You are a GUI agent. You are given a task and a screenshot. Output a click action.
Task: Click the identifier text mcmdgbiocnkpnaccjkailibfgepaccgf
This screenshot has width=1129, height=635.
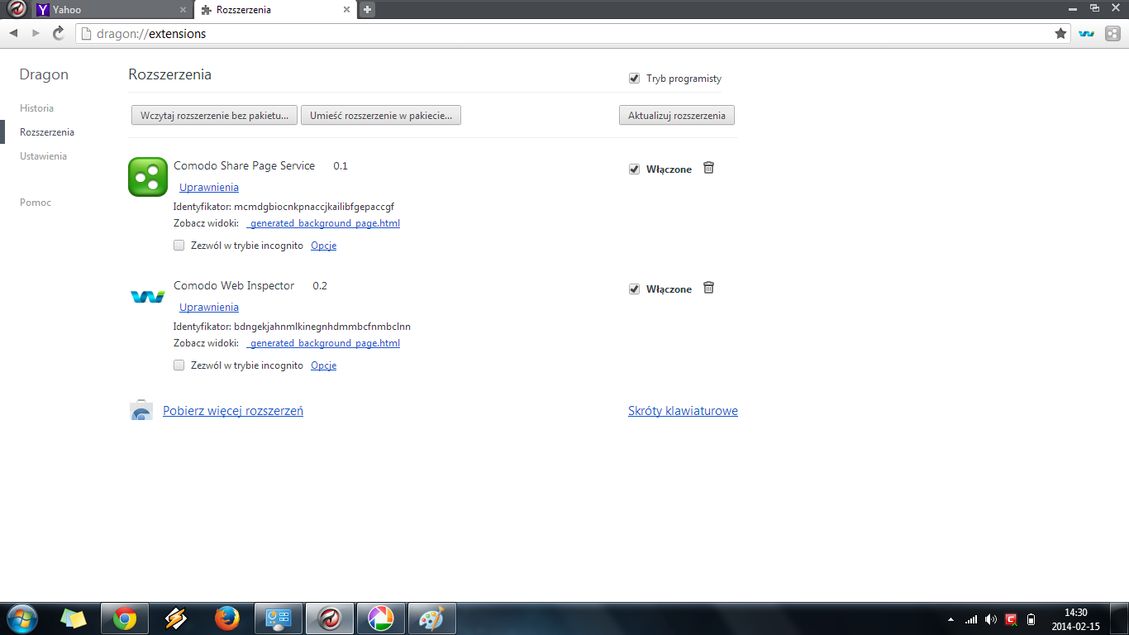click(x=314, y=207)
